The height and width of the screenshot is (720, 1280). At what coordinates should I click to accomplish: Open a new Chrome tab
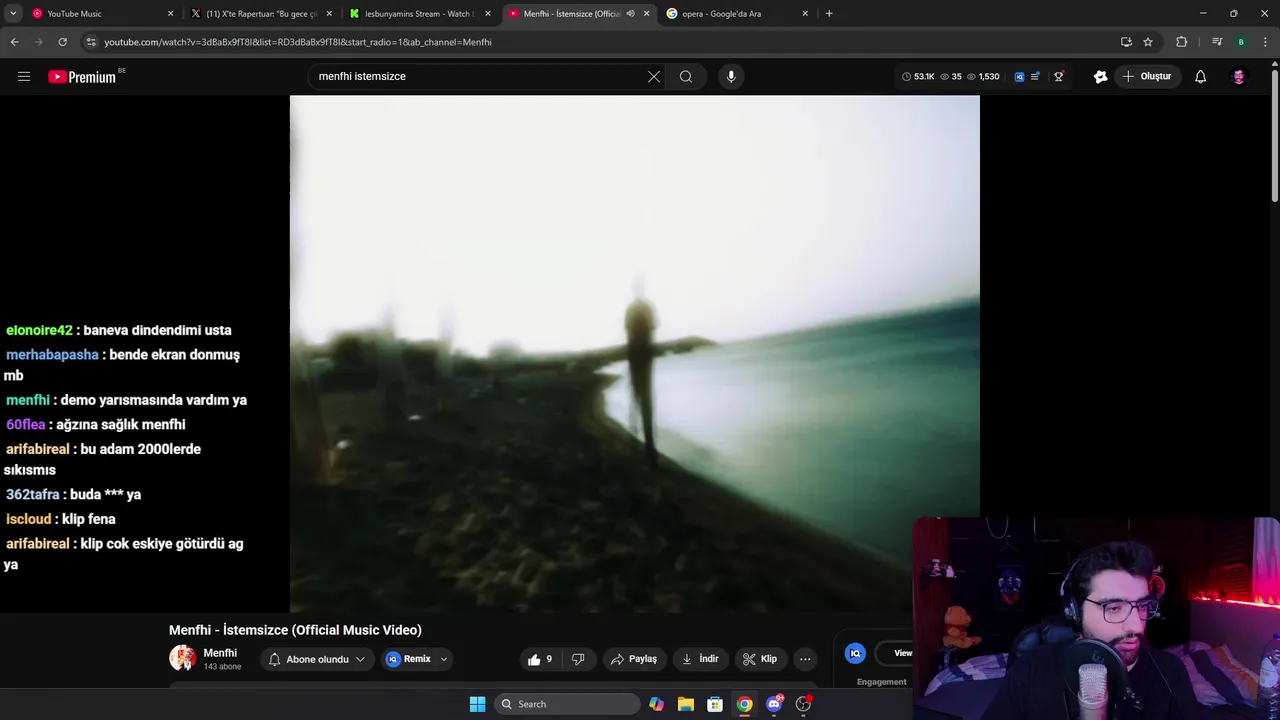click(x=829, y=14)
